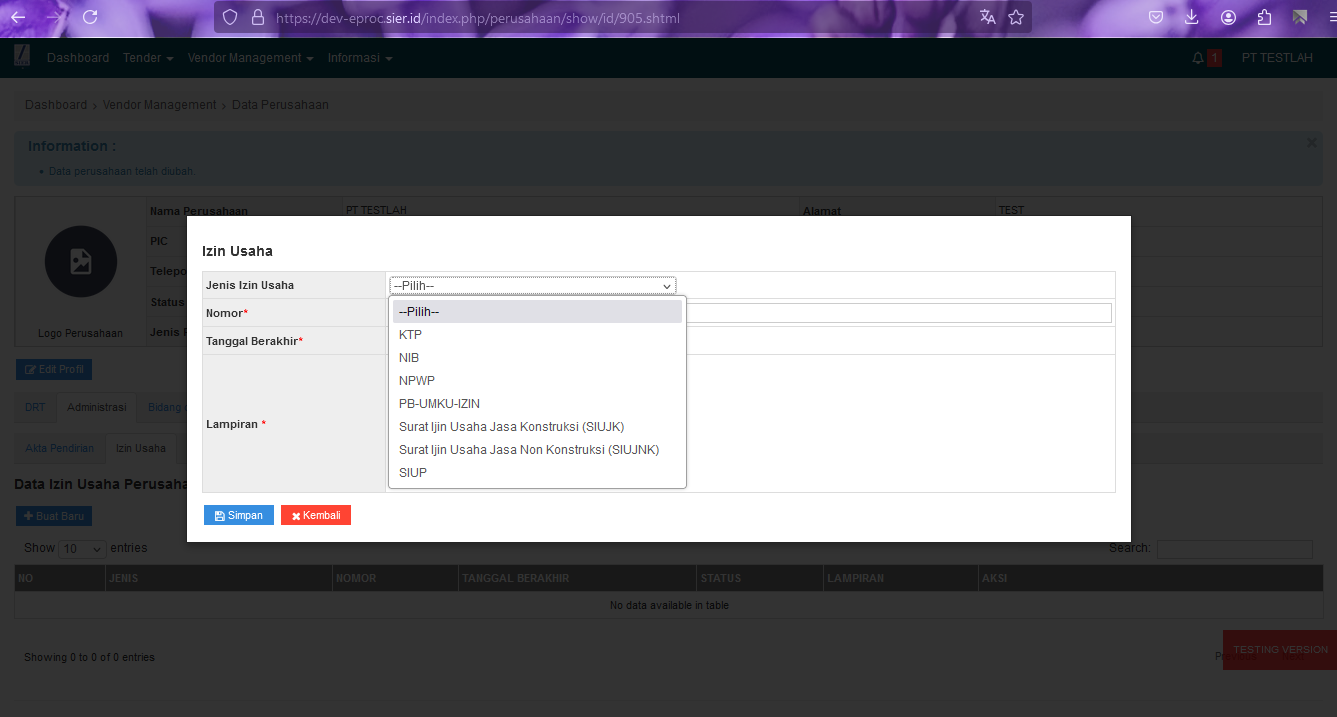Reload the page with the refresh icon
This screenshot has height=717, width=1337.
(x=90, y=17)
